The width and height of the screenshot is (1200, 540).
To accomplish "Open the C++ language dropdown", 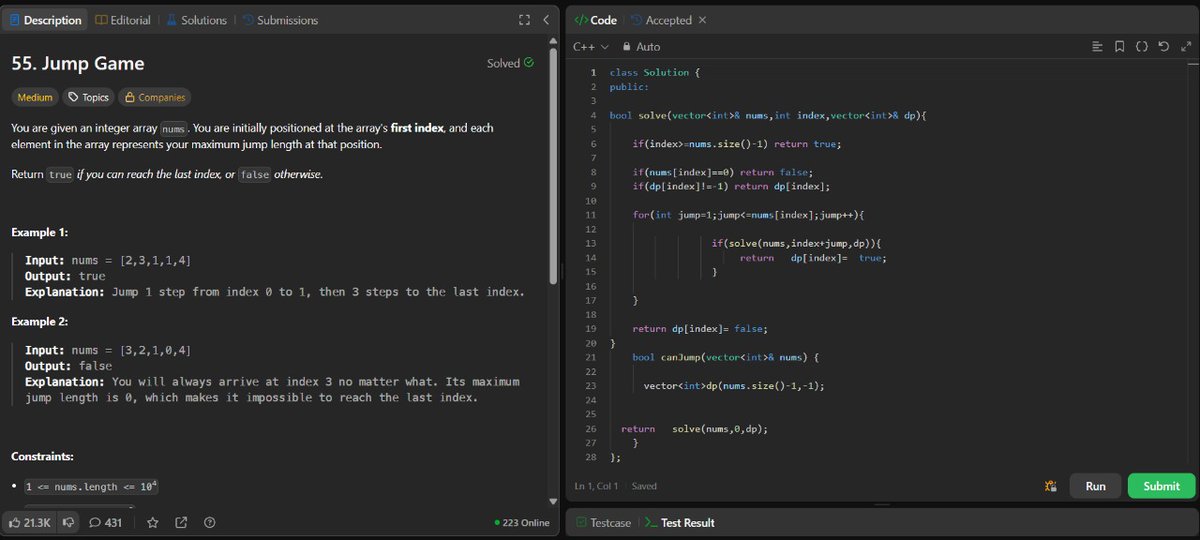I will pyautogui.click(x=591, y=47).
